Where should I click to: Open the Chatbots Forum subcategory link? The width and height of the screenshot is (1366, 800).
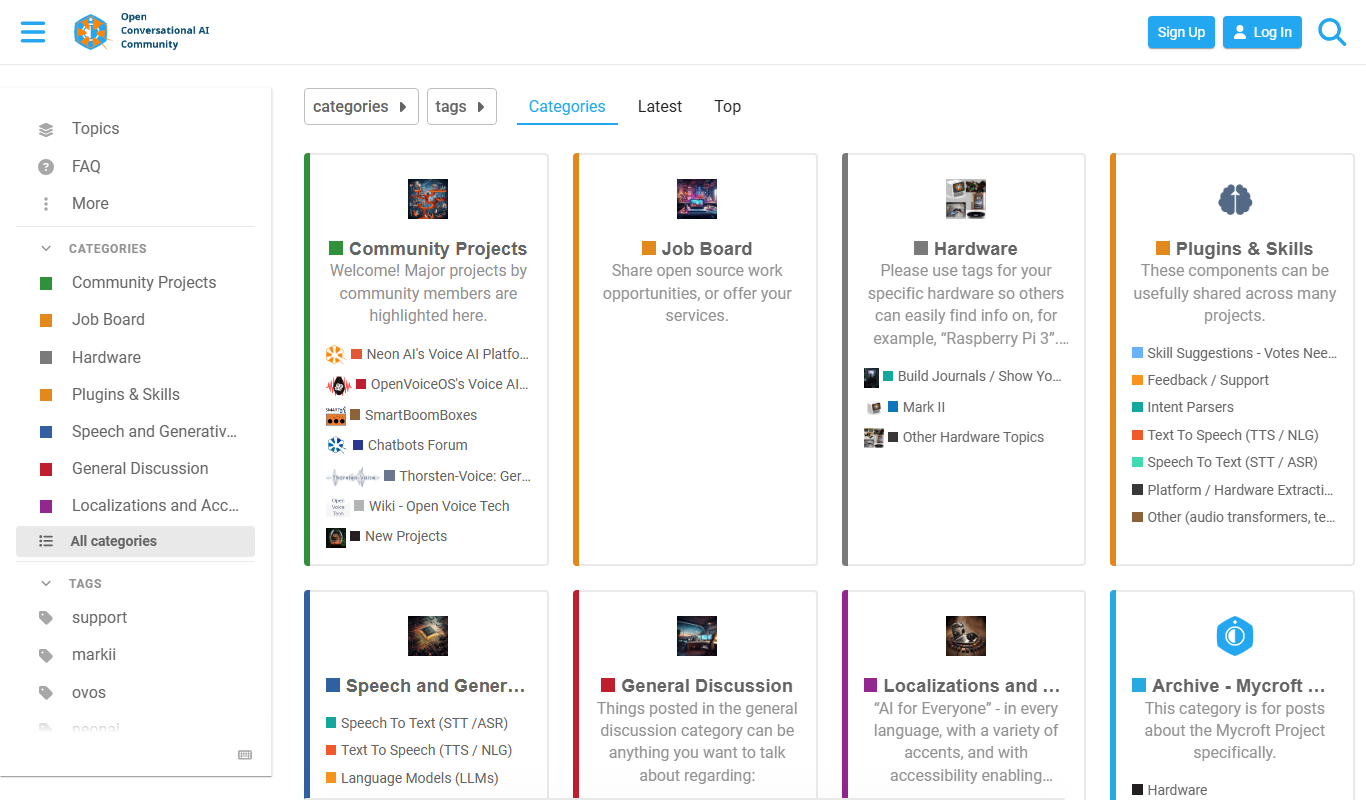(x=418, y=445)
